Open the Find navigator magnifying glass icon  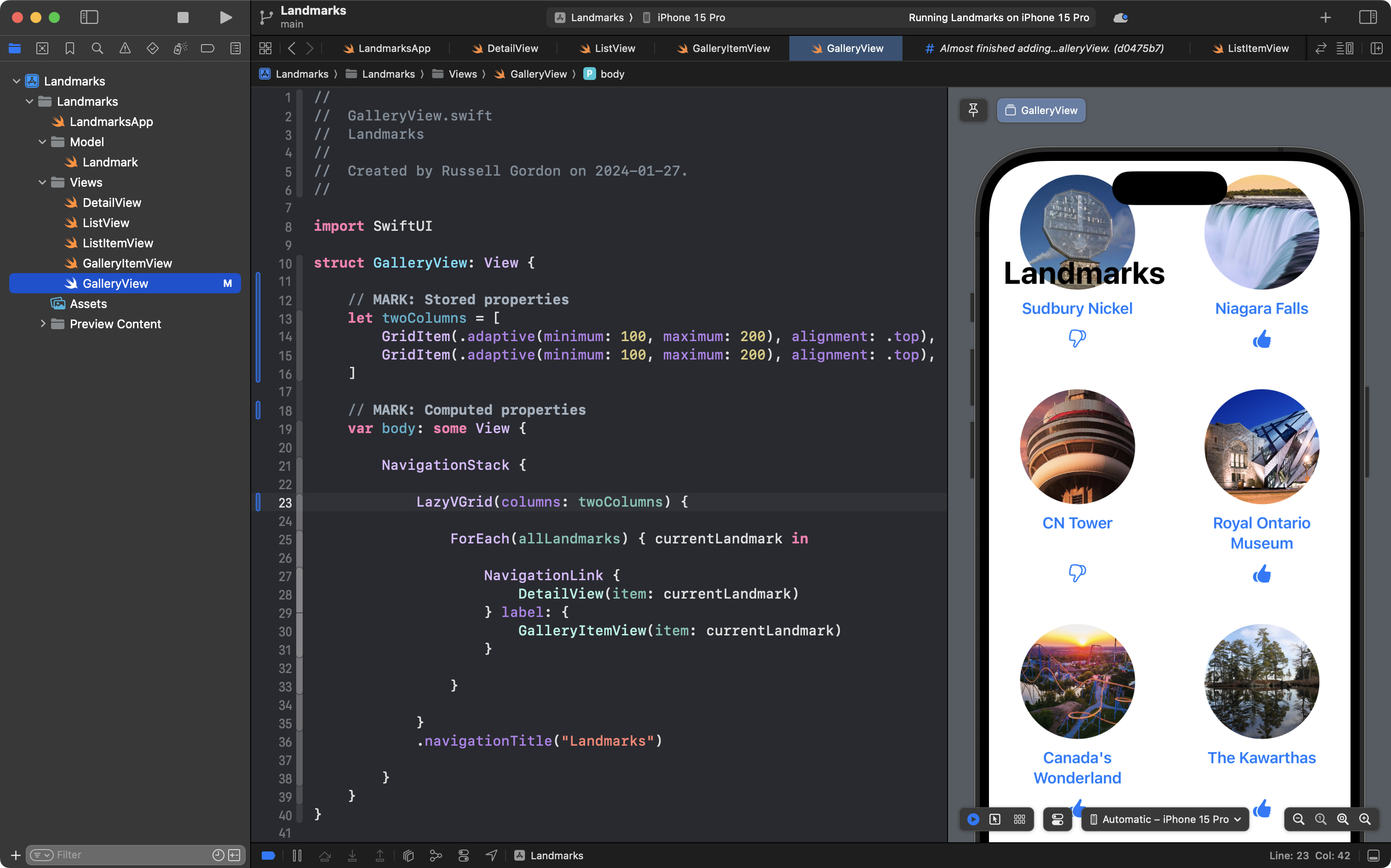point(98,48)
